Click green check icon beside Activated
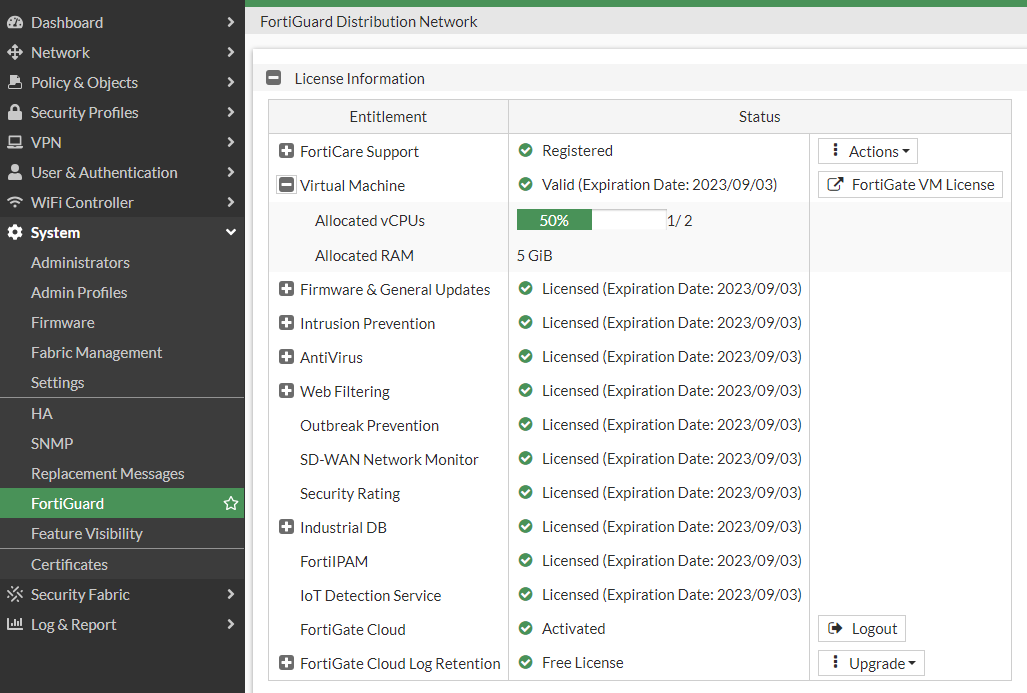 pyautogui.click(x=525, y=628)
